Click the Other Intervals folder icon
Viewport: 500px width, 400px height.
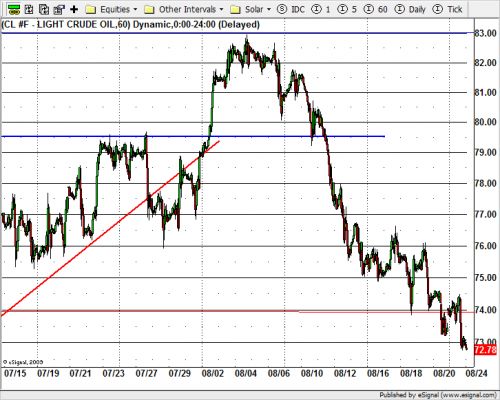click(x=149, y=9)
